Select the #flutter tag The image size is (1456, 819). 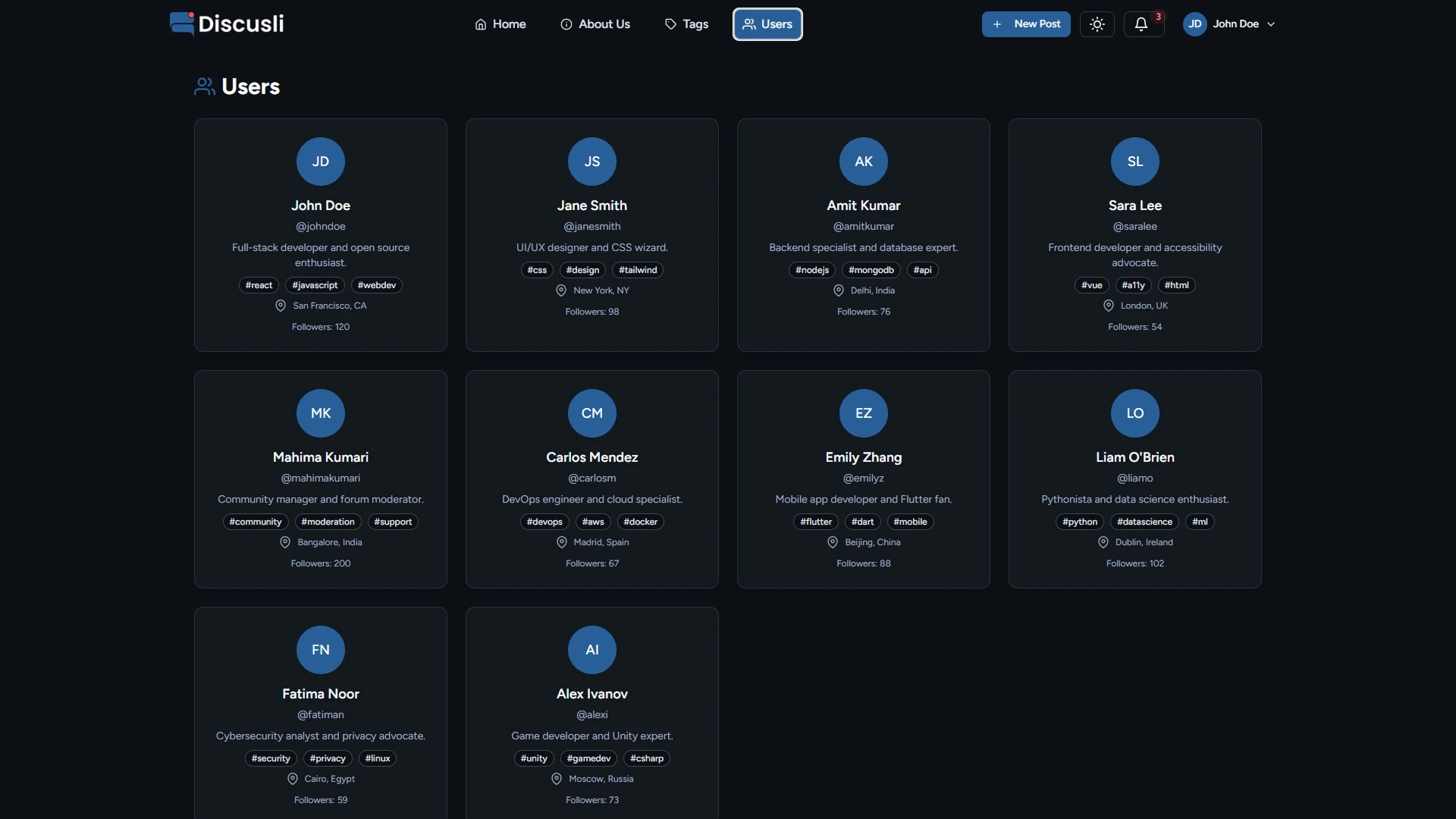click(816, 522)
